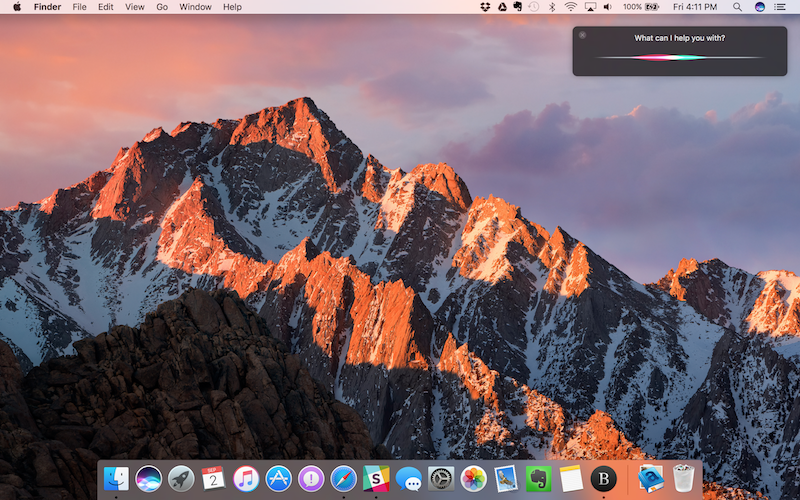
Task: Click the Launchpad rocket icon
Action: 181,478
